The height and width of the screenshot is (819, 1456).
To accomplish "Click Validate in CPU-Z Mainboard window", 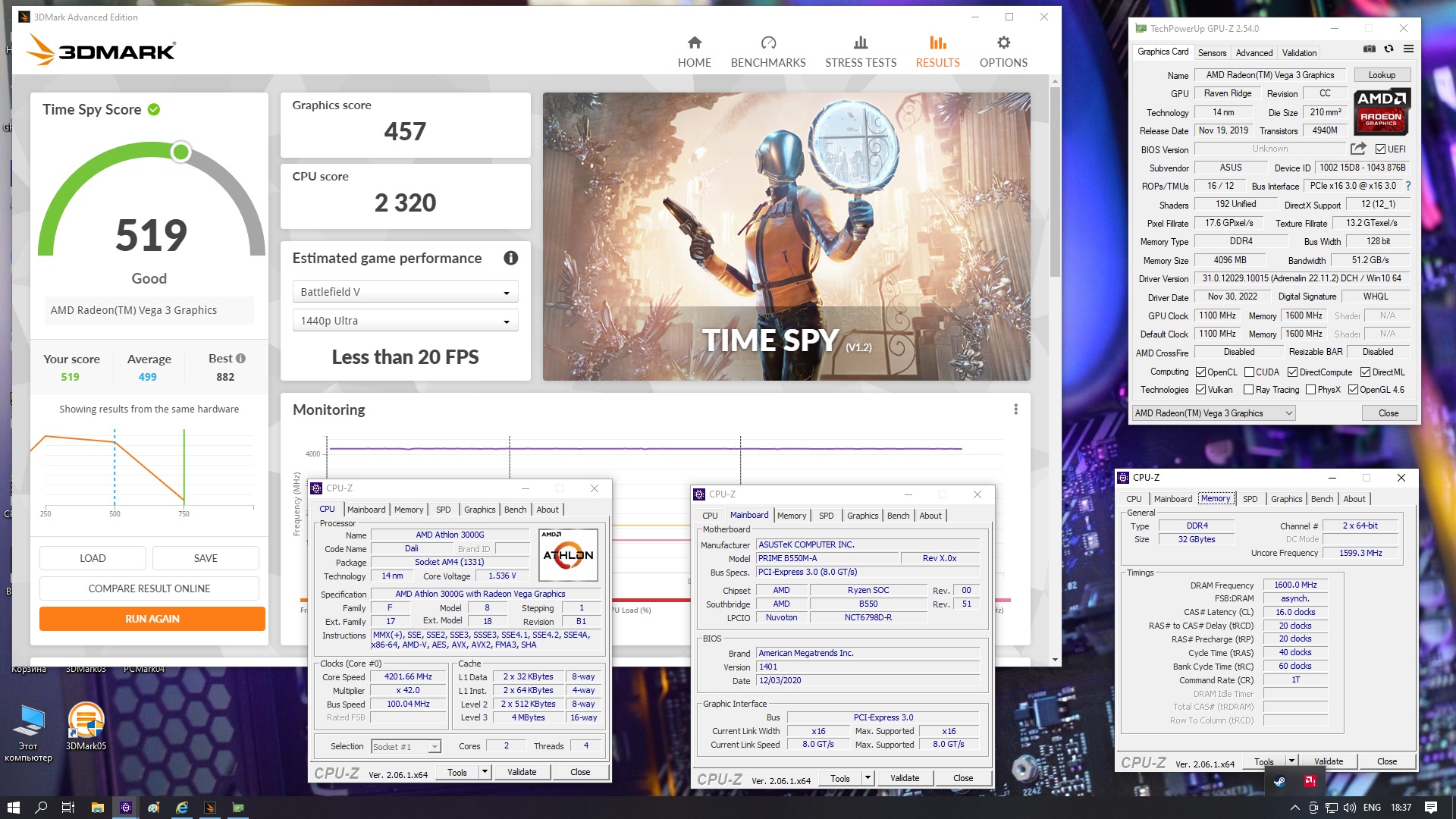I will point(904,778).
